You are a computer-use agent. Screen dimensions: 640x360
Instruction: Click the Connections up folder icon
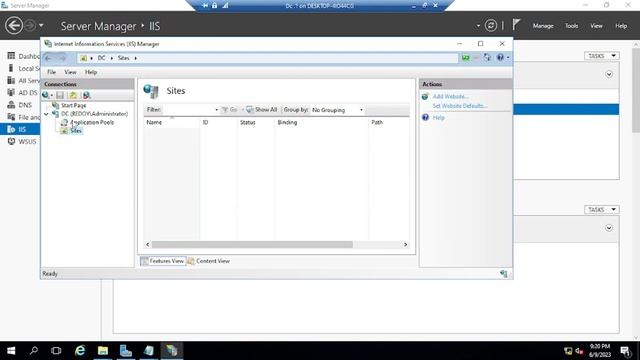pos(73,96)
